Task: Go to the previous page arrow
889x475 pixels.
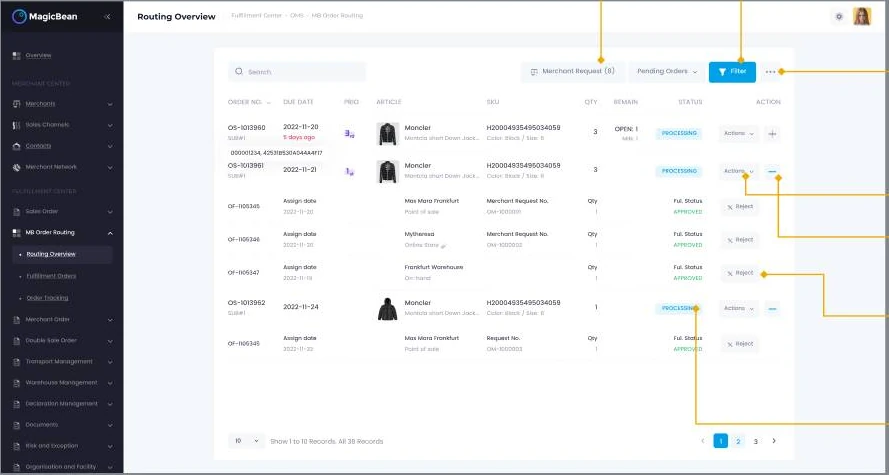Action: 702,441
